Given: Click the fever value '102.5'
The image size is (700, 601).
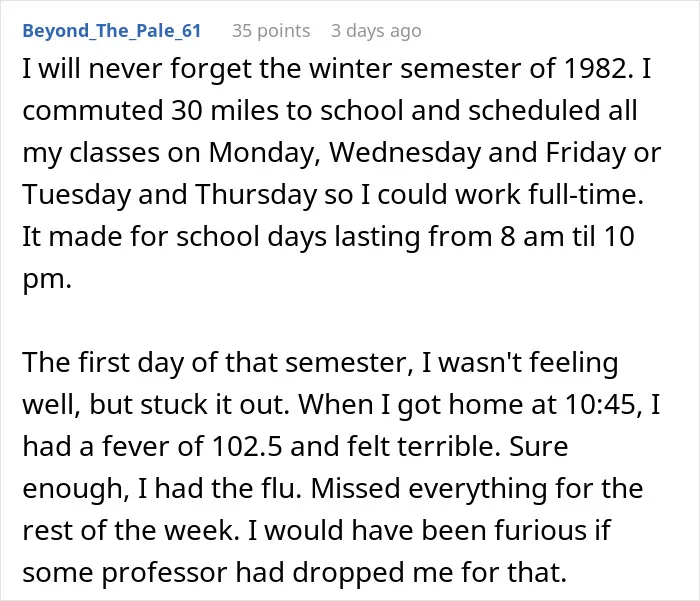Looking at the screenshot, I should pyautogui.click(x=247, y=447).
